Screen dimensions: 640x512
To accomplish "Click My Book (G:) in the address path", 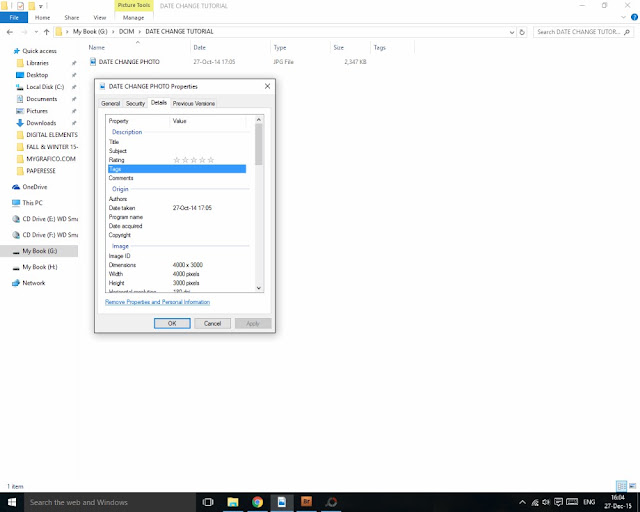I will (90, 31).
